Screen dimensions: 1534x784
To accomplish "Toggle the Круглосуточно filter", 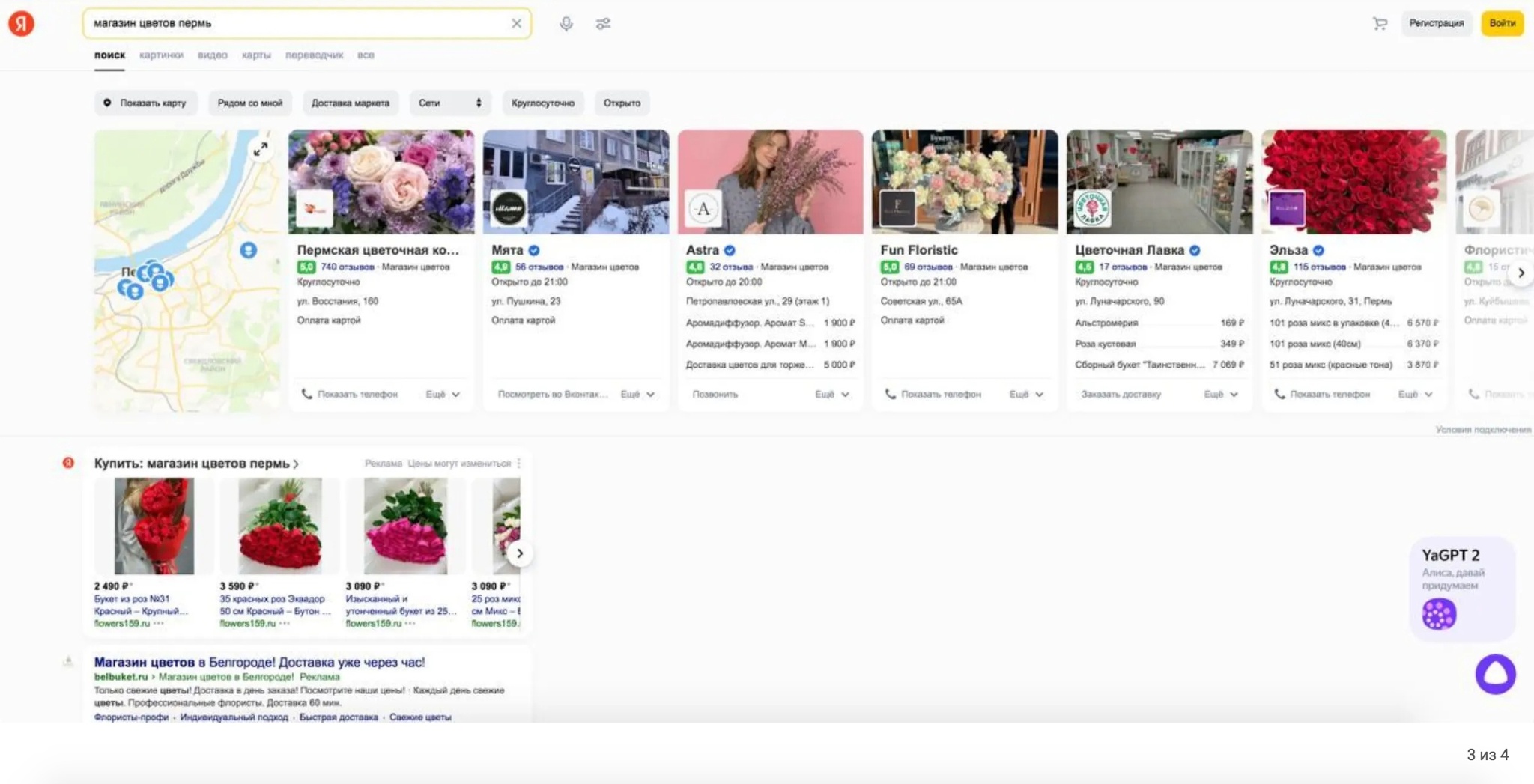I will pyautogui.click(x=542, y=103).
